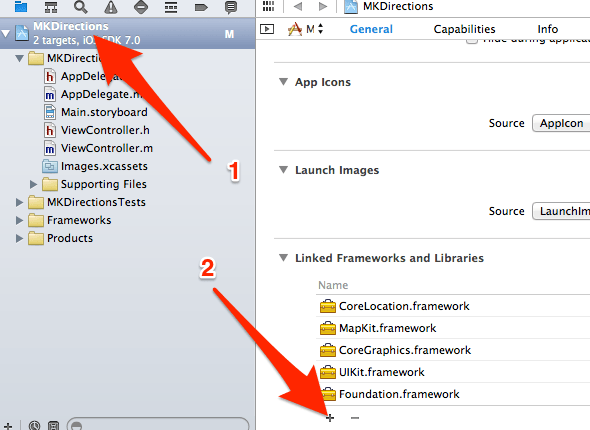Select CoreGraphics.framework row

tap(453, 350)
